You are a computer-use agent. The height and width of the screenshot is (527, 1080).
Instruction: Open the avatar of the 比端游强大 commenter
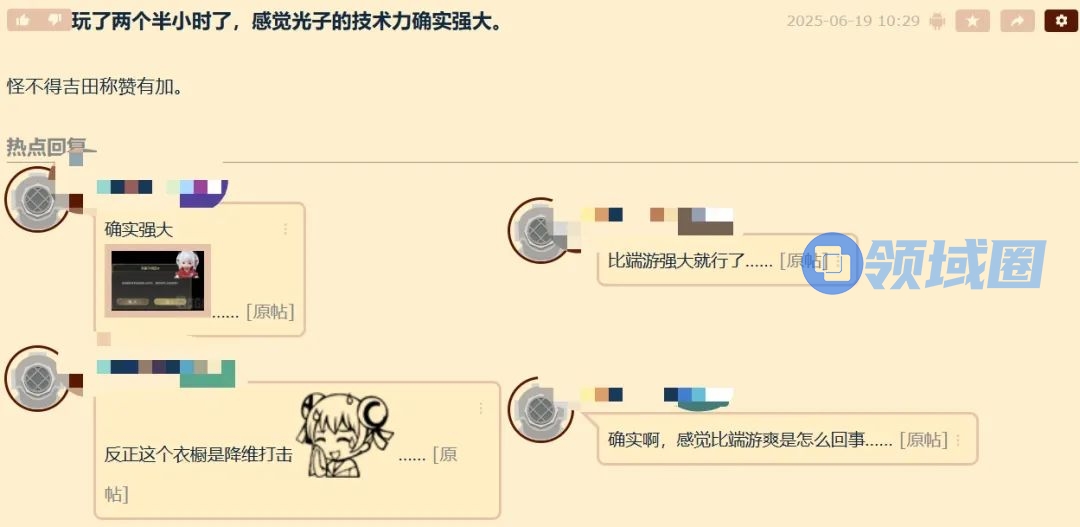[541, 231]
